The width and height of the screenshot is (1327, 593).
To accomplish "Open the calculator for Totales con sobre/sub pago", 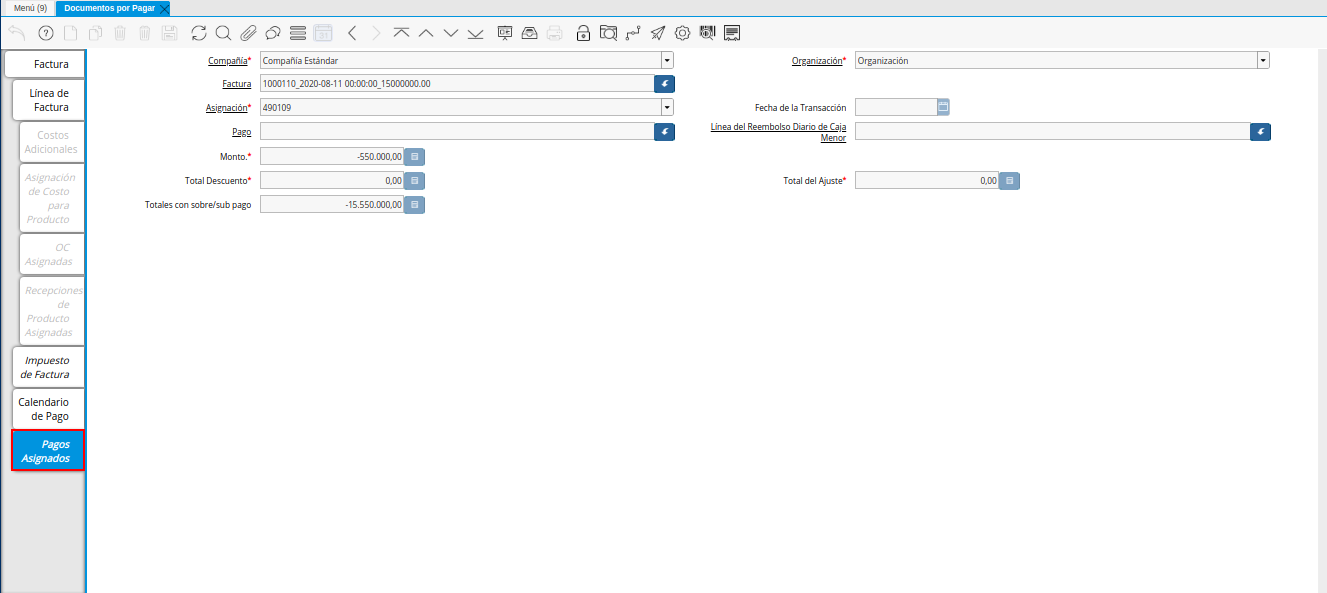I will coord(414,205).
